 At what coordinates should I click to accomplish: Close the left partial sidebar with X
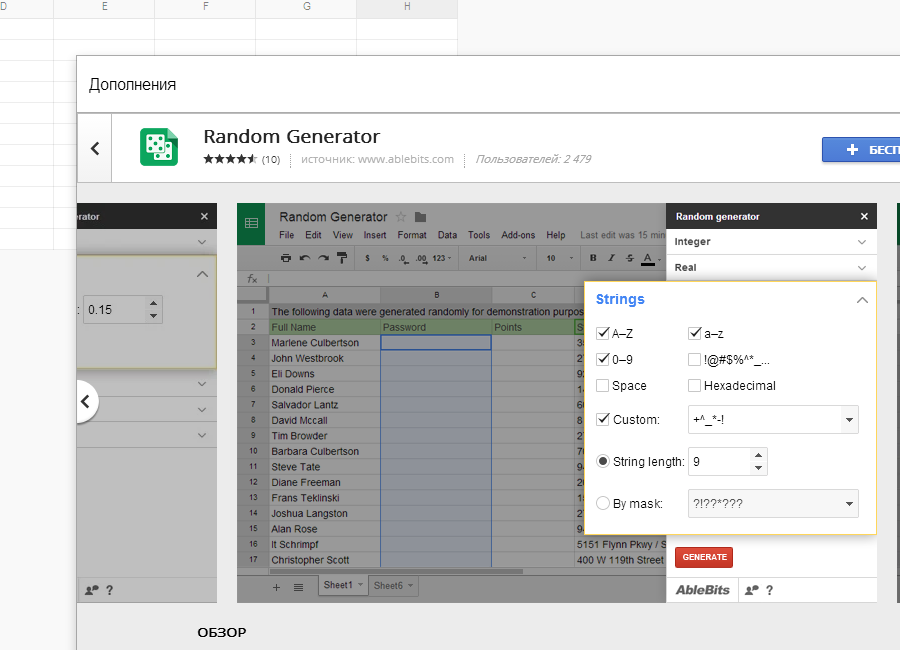point(204,216)
